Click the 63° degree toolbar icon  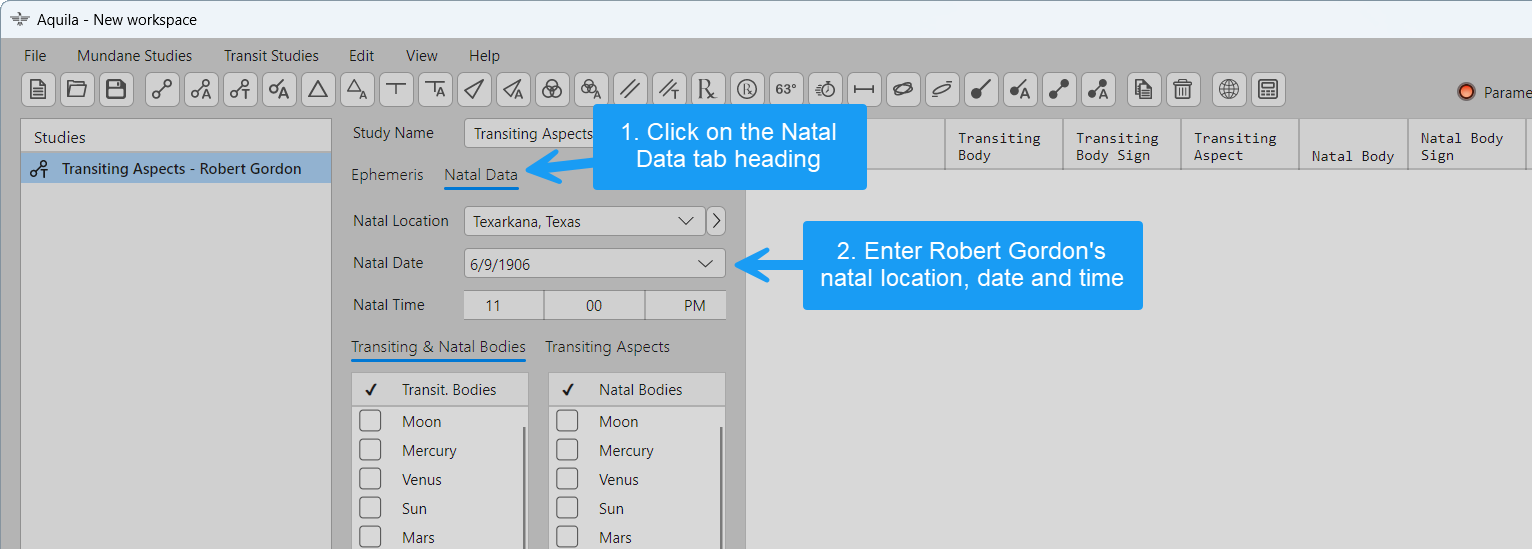[786, 89]
